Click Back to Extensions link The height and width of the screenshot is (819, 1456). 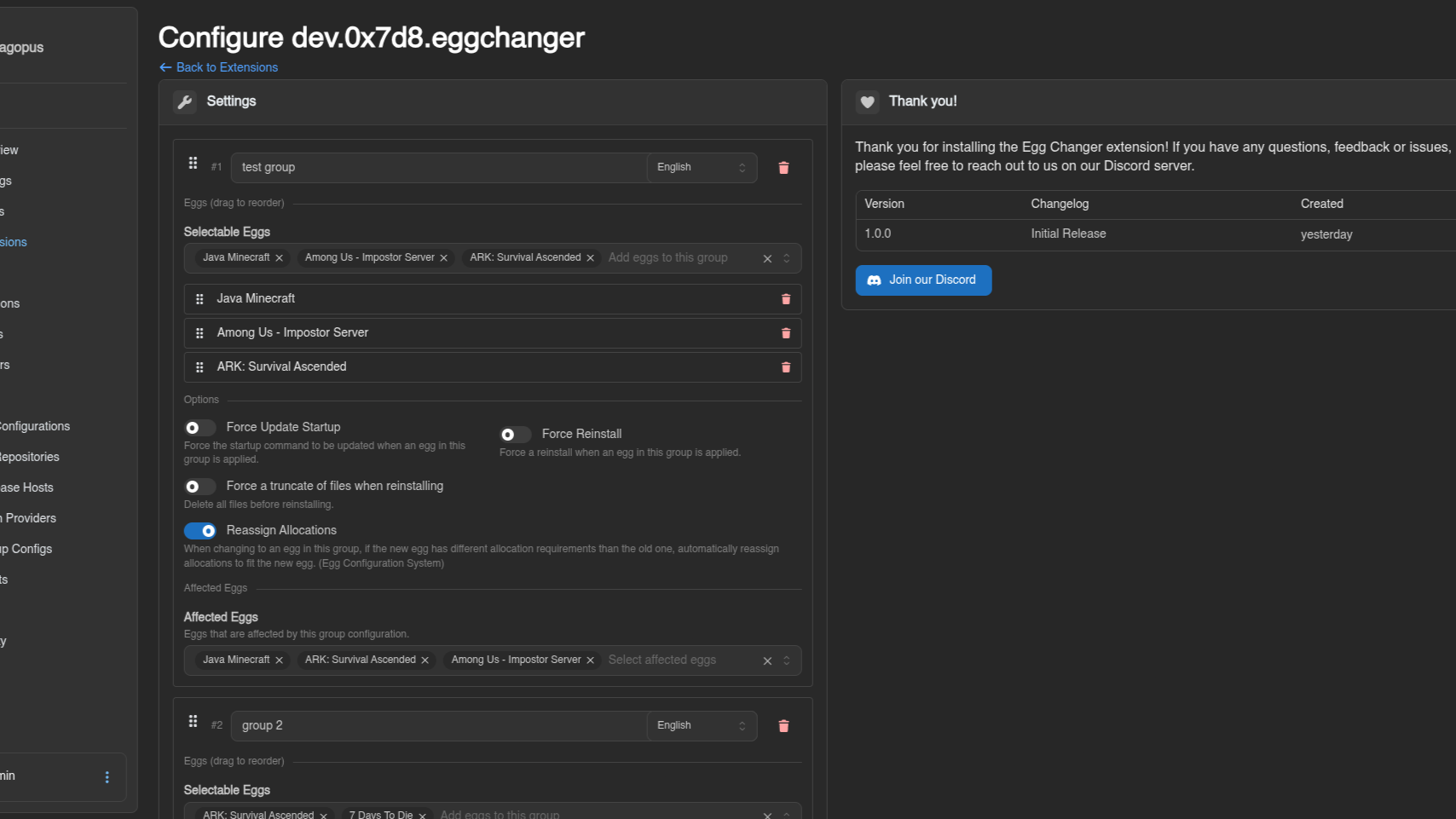pos(219,67)
